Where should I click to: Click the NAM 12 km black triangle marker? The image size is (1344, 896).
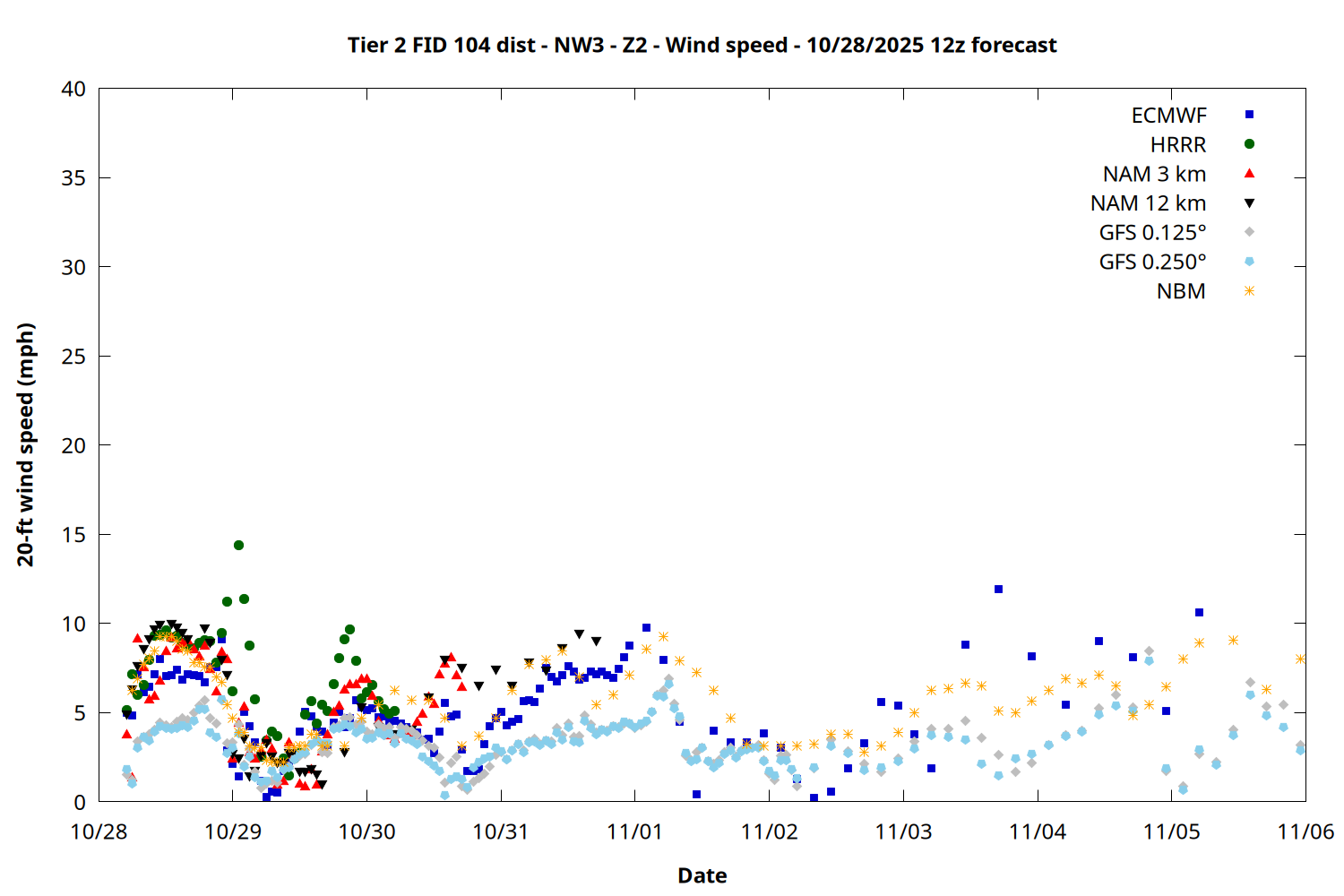coord(1249,203)
